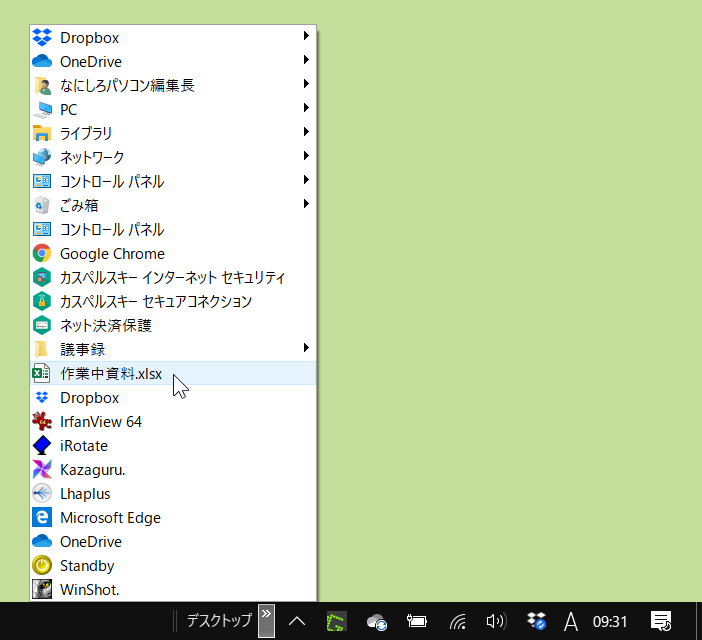Click the ライブラリ library icon

click(x=42, y=133)
